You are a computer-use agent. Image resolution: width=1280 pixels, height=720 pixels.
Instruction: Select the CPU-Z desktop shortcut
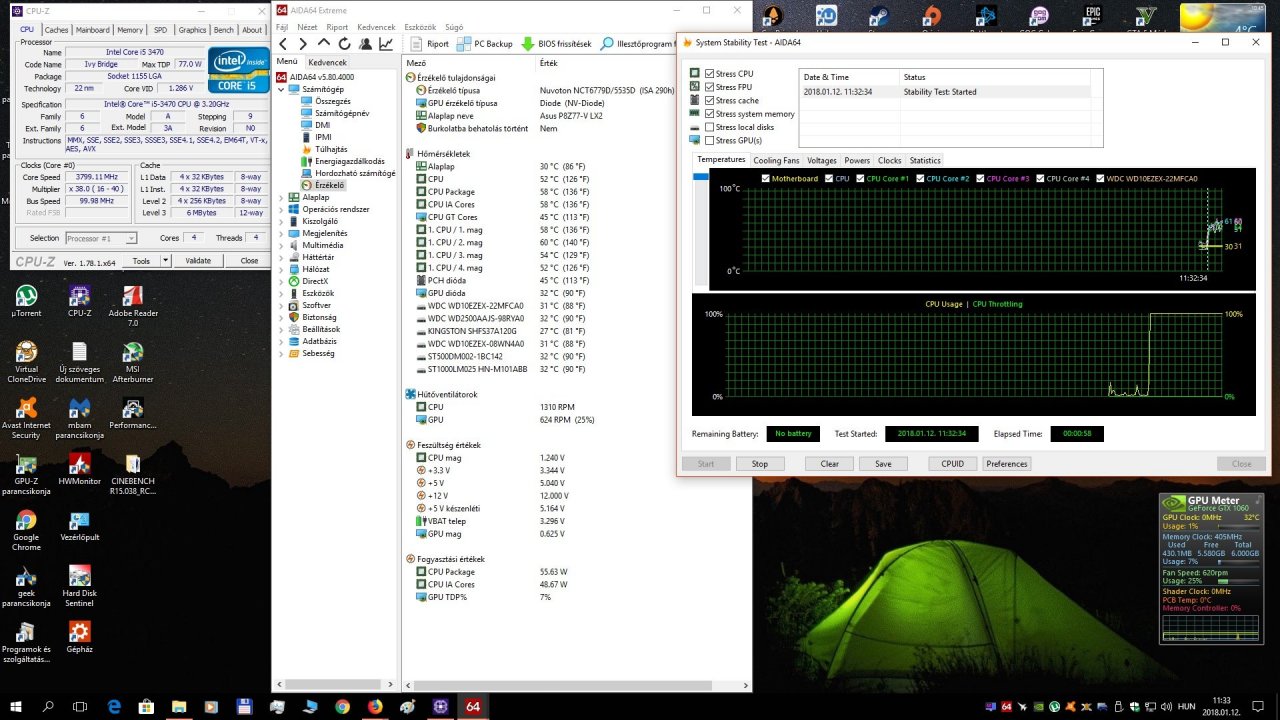point(79,302)
